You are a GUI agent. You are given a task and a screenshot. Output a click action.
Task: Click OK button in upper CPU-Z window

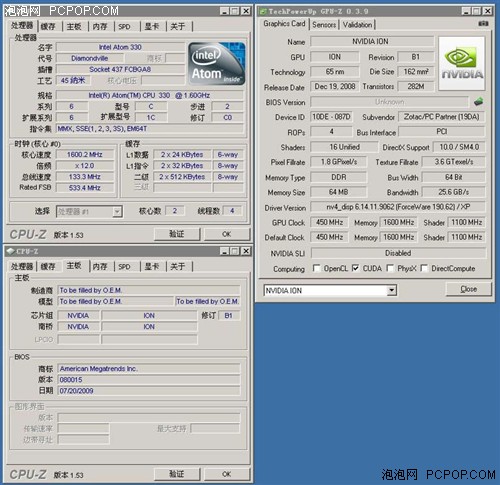[227, 234]
